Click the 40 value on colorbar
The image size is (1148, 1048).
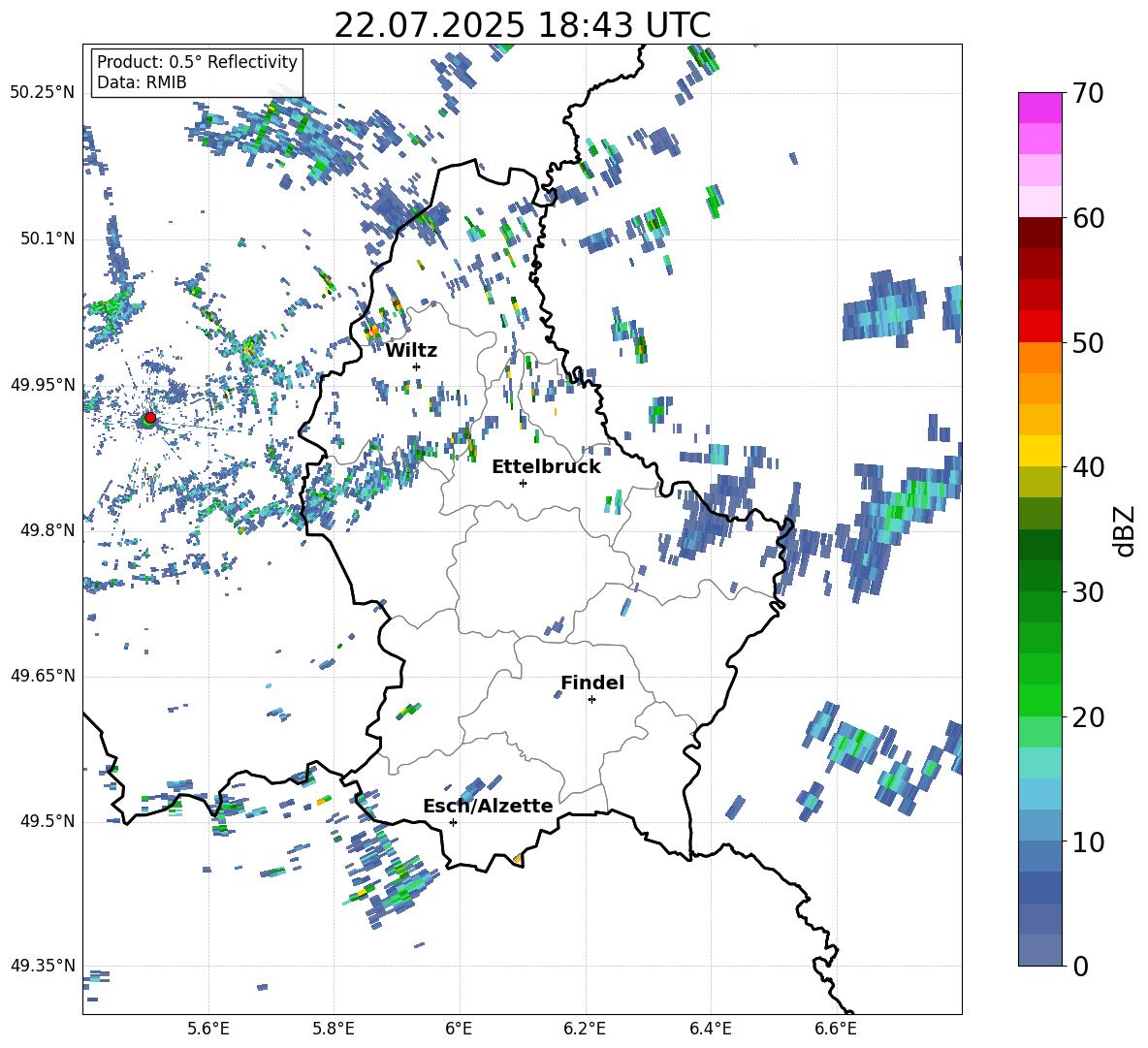(1088, 467)
